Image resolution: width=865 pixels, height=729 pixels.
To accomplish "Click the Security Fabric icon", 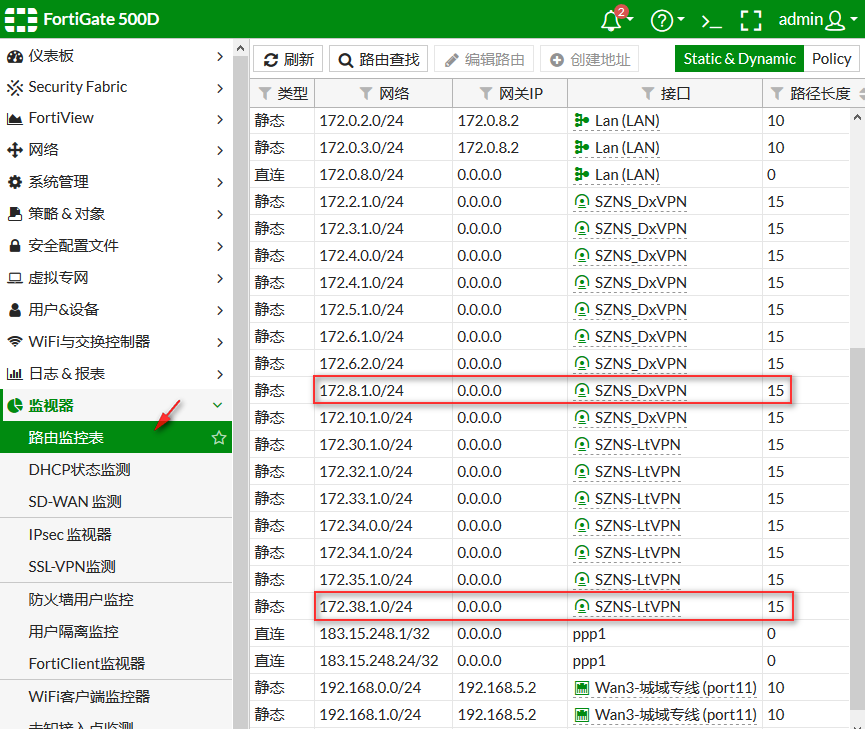I will coord(15,87).
